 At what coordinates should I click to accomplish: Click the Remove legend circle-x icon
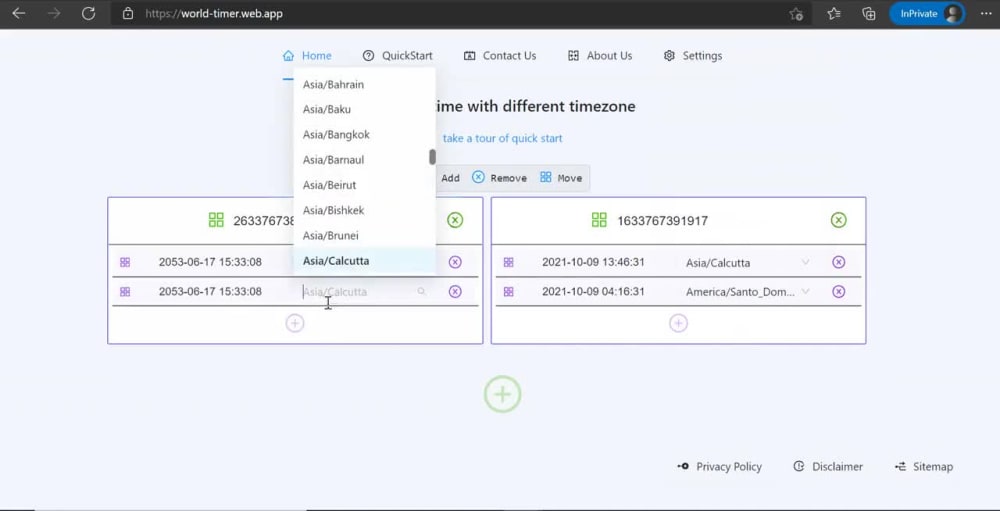478,177
